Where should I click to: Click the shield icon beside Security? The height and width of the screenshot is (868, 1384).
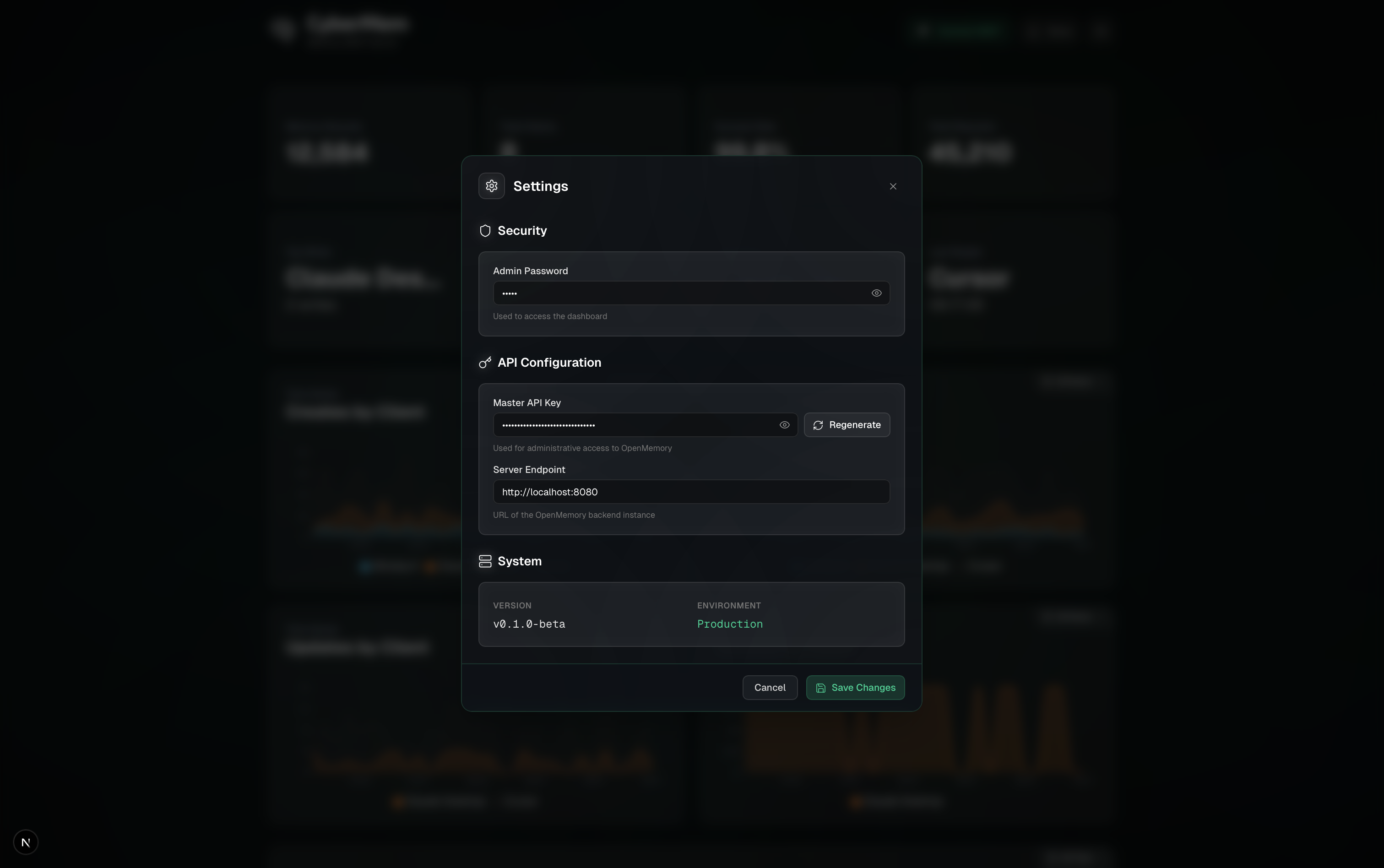tap(485, 231)
